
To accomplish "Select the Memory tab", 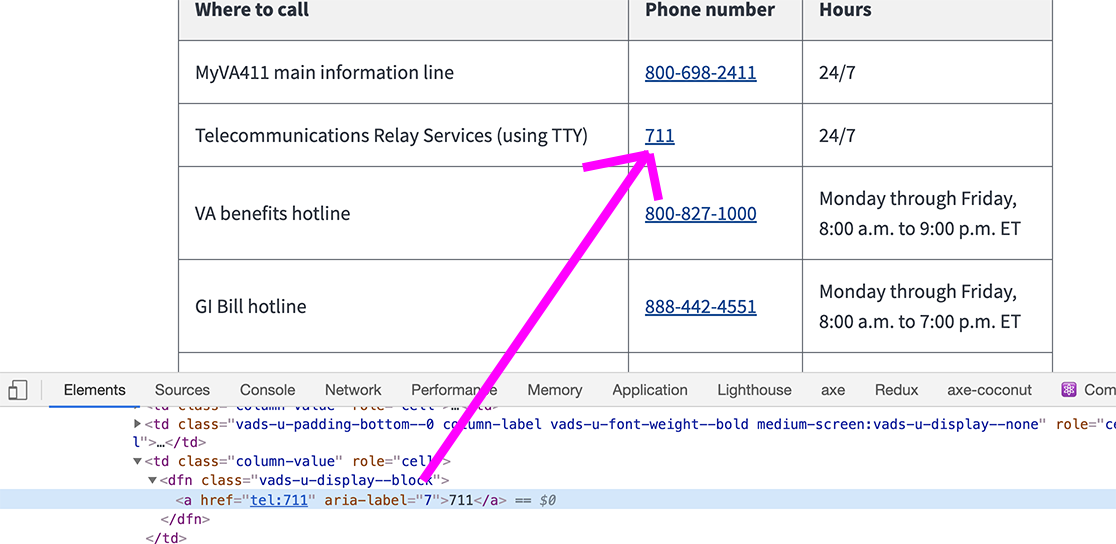I will 554,389.
